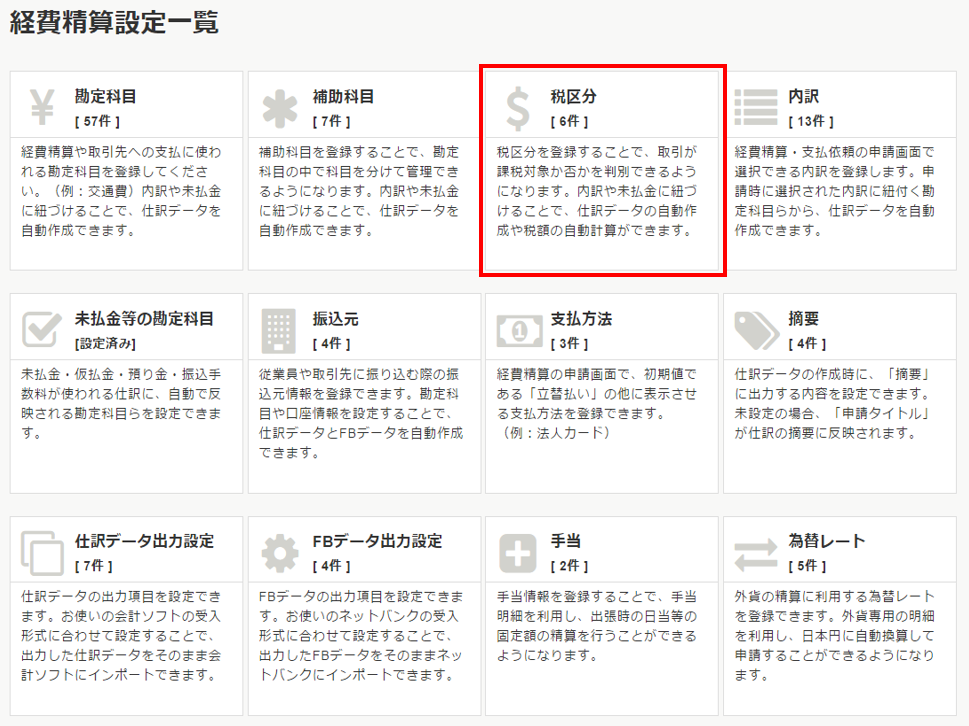The height and width of the screenshot is (726, 969).
Task: Open FBデータ出力設定 title
Action: pyautogui.click(x=377, y=541)
